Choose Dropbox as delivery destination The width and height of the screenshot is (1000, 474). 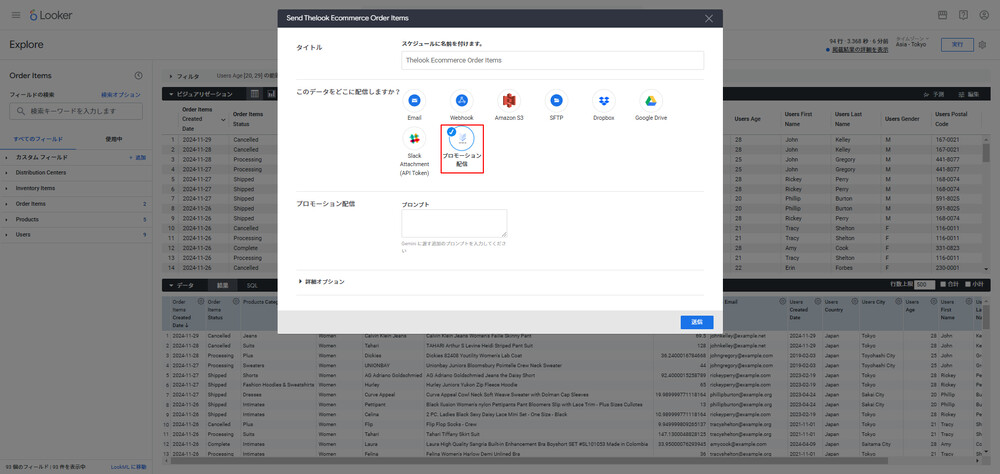[x=603, y=101]
